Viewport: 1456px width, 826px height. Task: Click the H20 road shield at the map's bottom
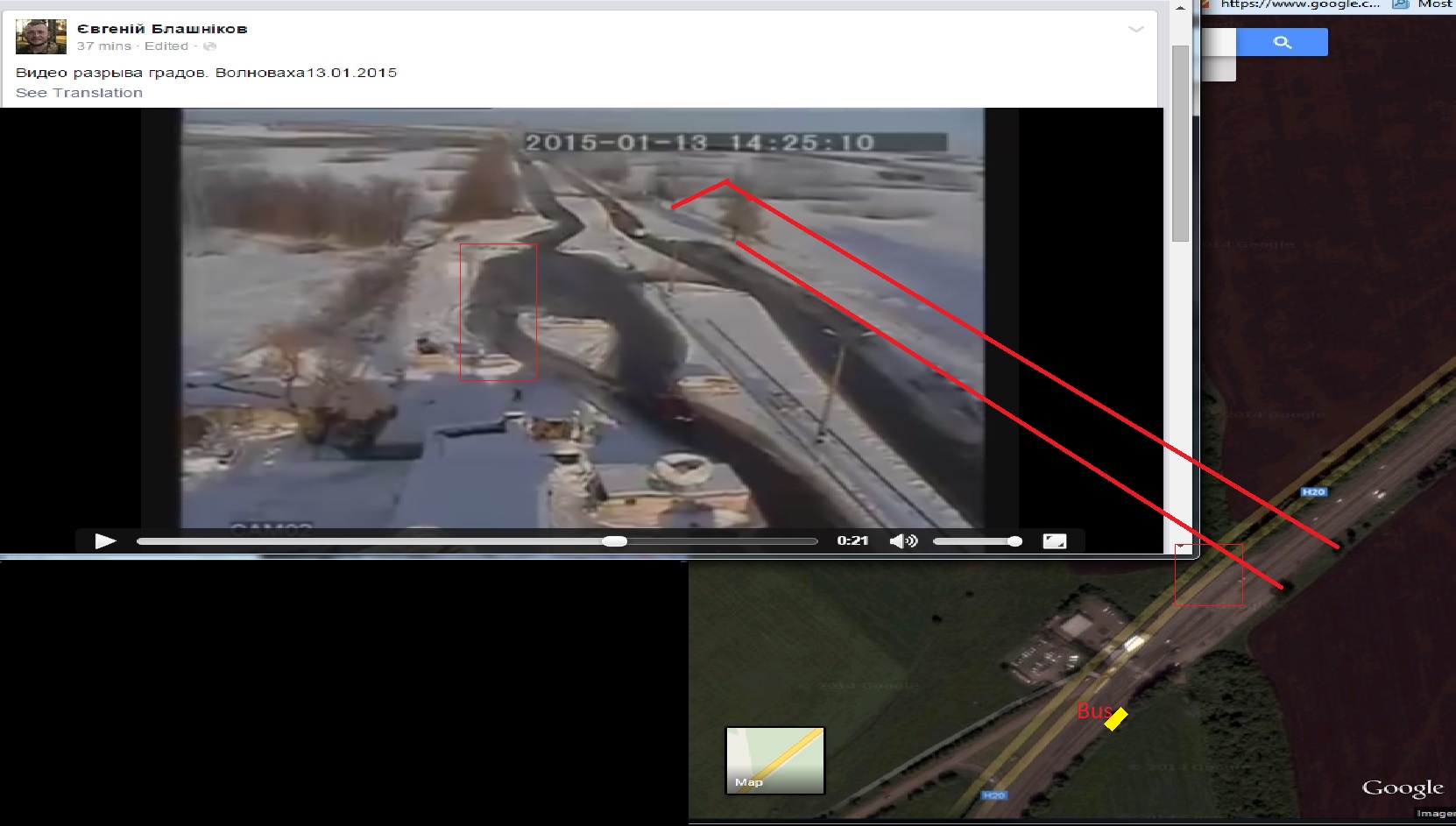pyautogui.click(x=993, y=795)
